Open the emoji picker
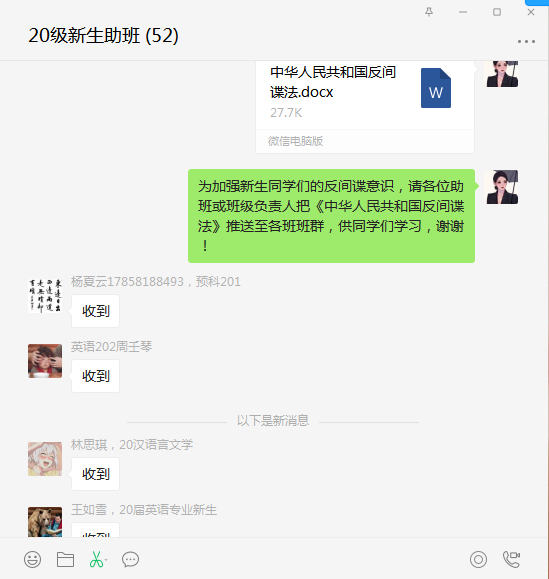The width and height of the screenshot is (549, 579). 32,559
